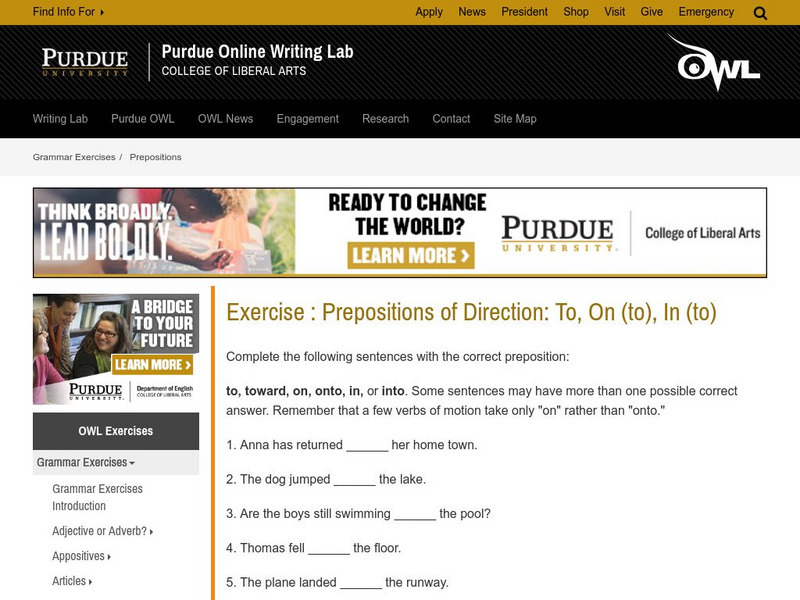Click sentence 2 about the dog

326,480
